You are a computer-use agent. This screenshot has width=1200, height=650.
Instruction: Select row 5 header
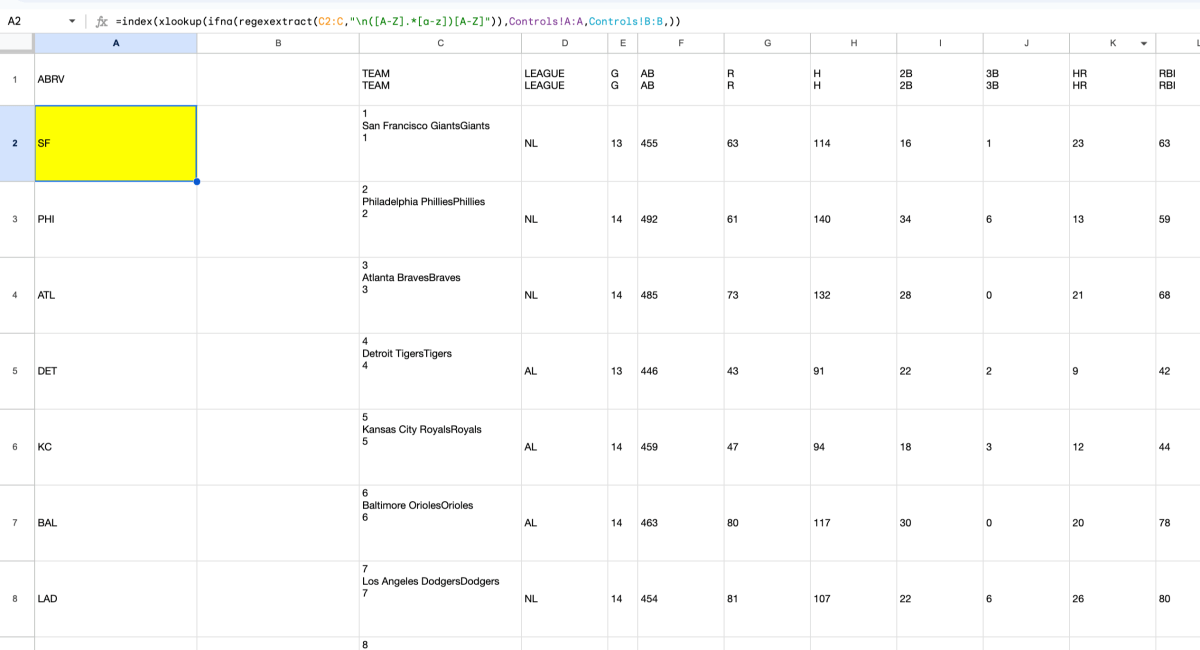click(17, 371)
